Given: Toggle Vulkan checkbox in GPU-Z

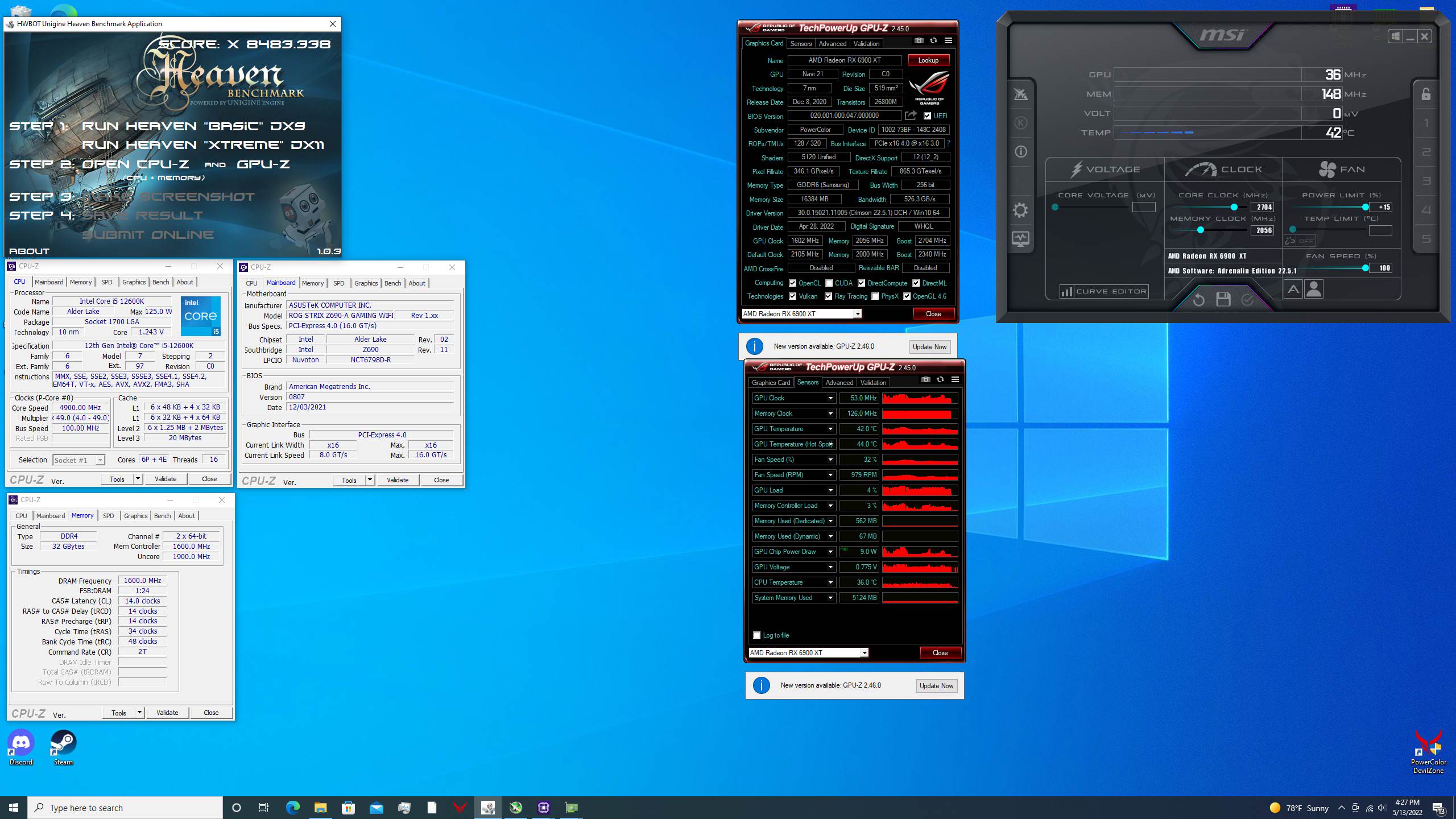Looking at the screenshot, I should (792, 296).
